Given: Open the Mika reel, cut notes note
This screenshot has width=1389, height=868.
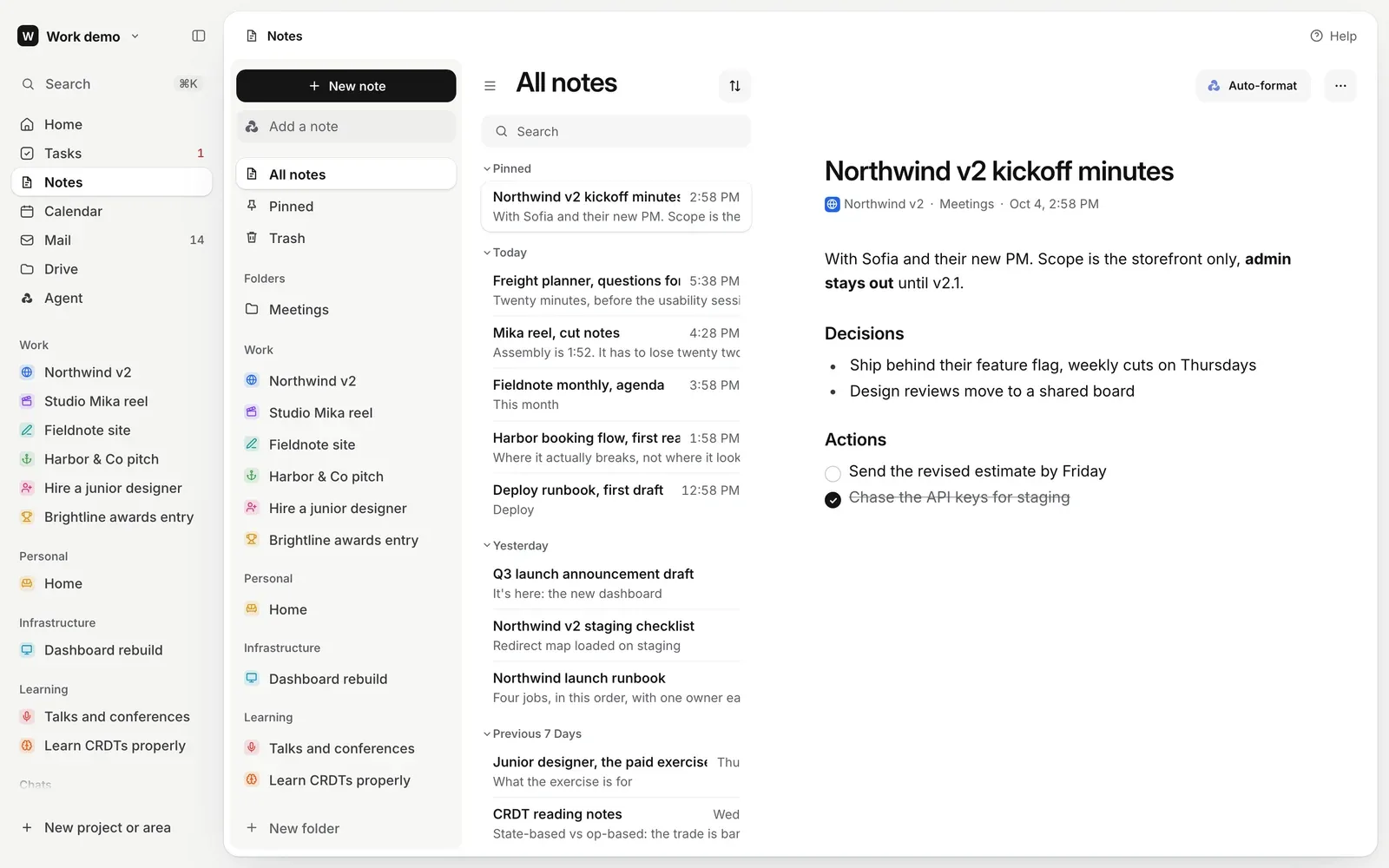Looking at the screenshot, I should (x=616, y=343).
